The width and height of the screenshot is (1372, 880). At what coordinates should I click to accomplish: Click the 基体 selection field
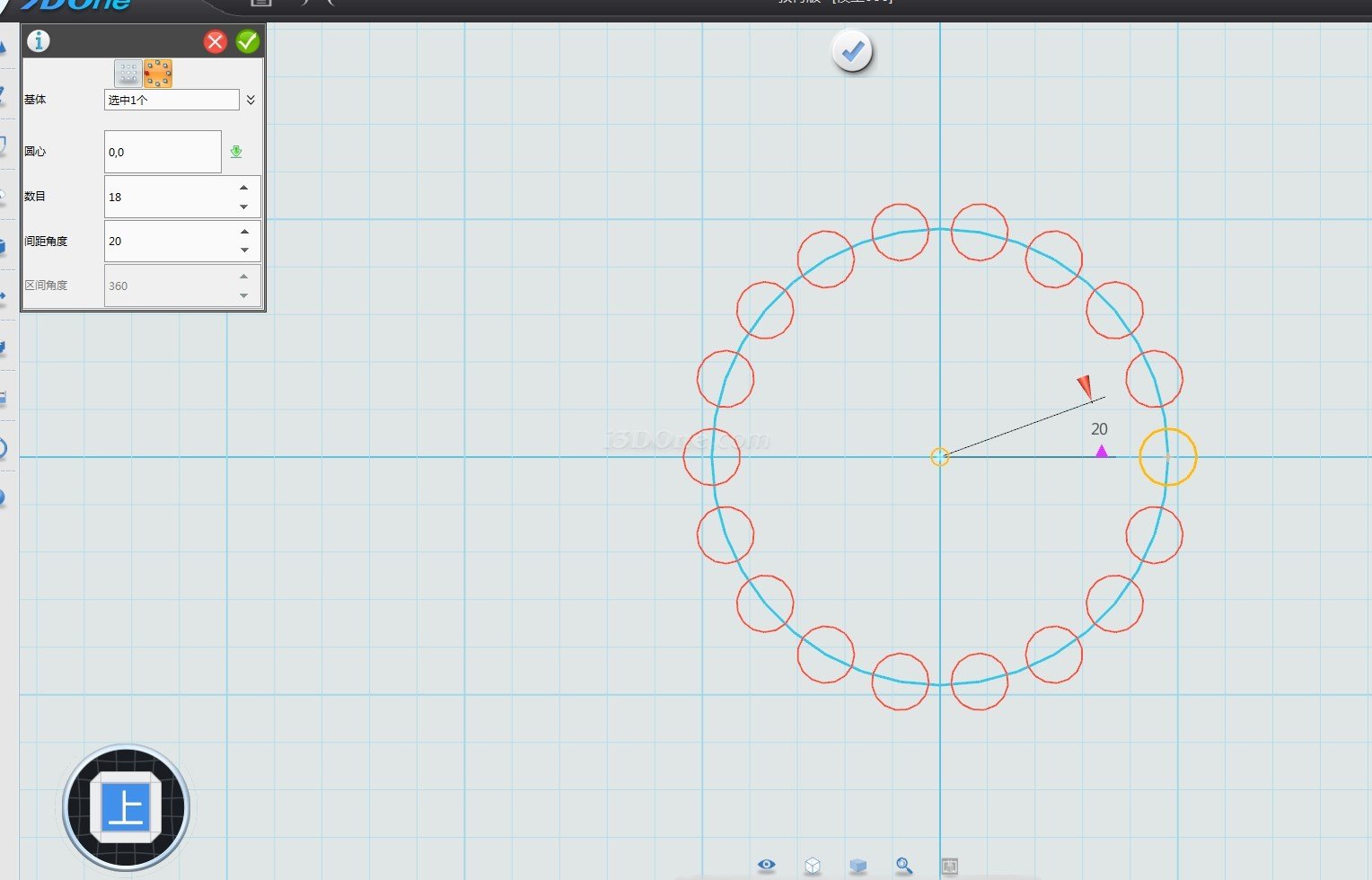tap(171, 100)
